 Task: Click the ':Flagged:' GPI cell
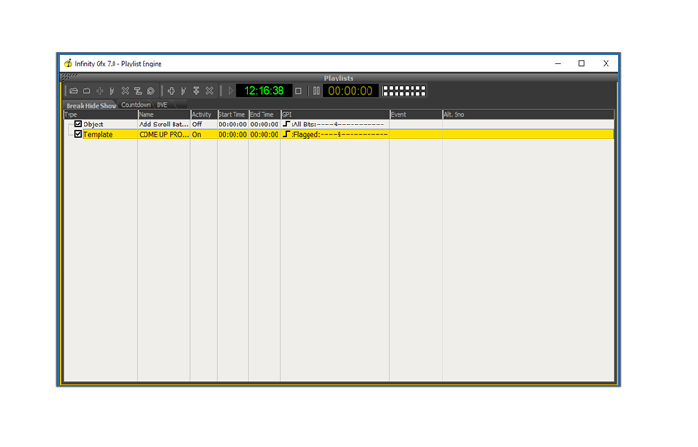(x=335, y=134)
